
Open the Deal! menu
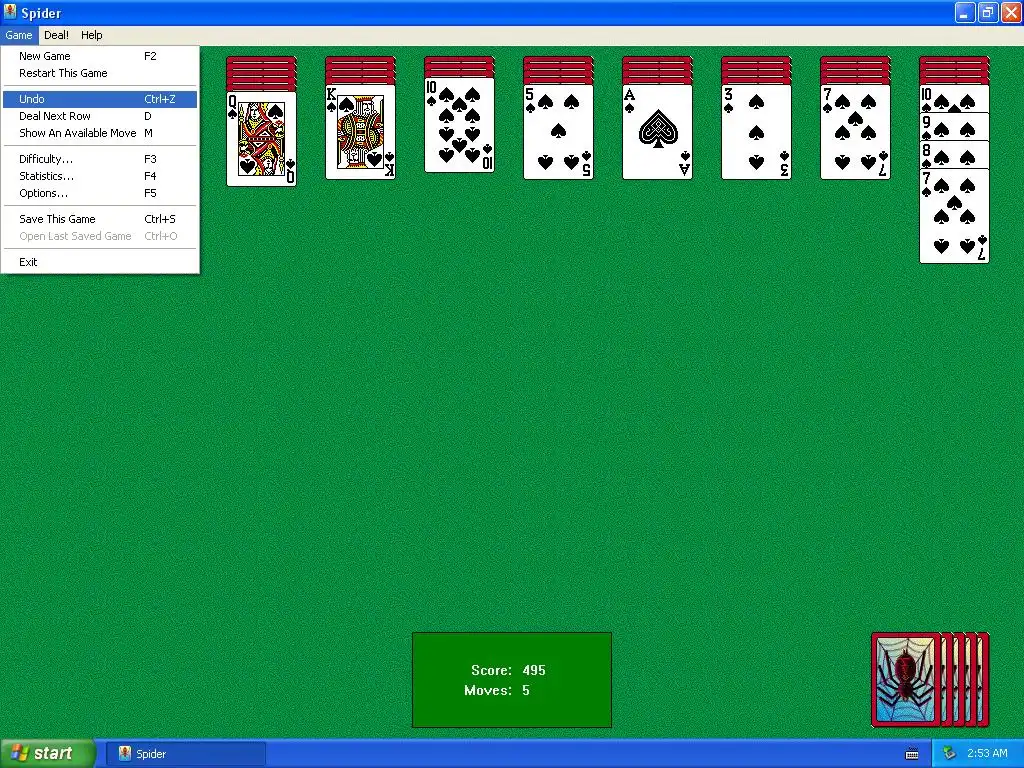(x=56, y=35)
